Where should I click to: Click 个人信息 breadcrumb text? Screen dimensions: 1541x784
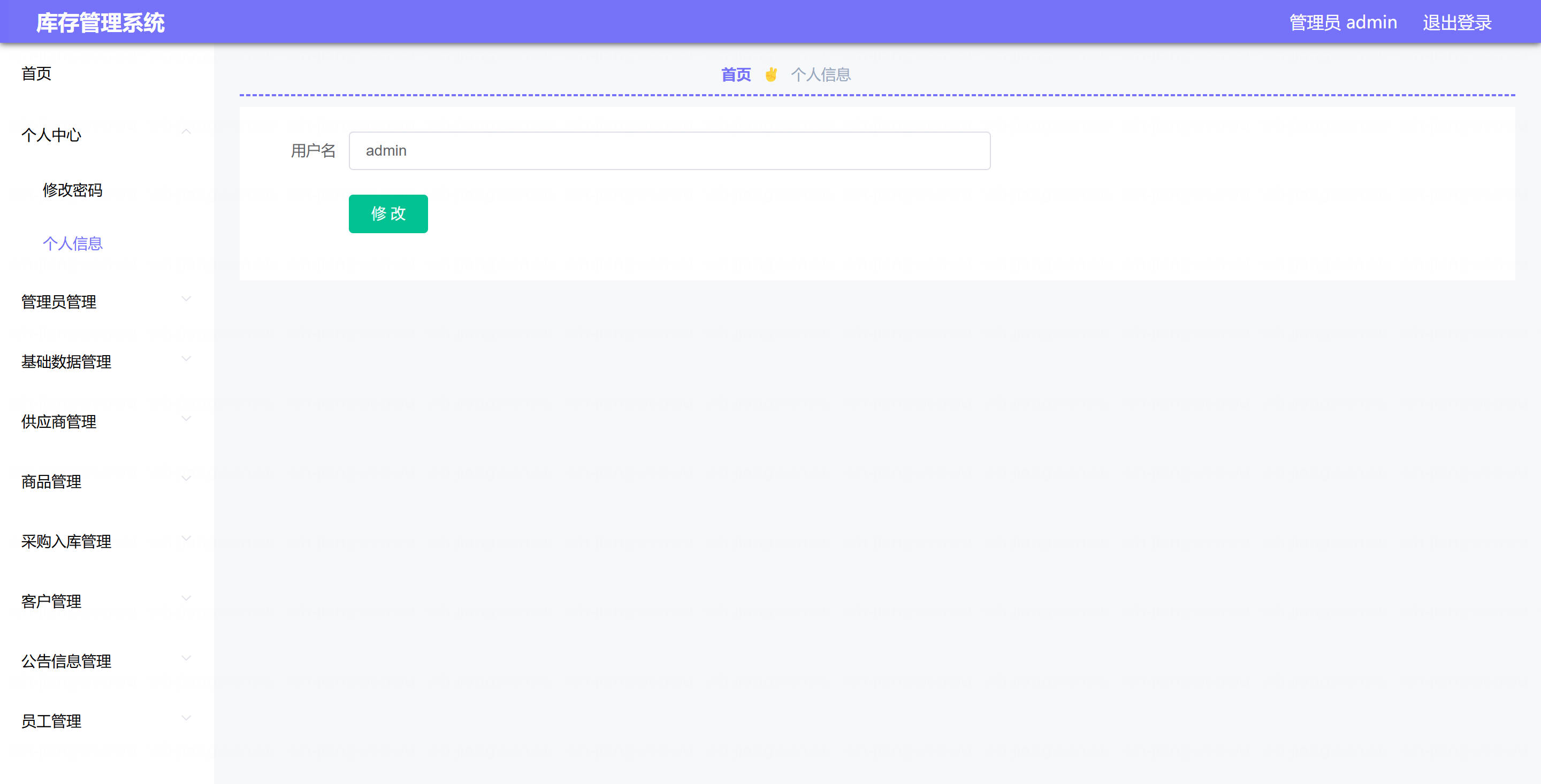(821, 75)
